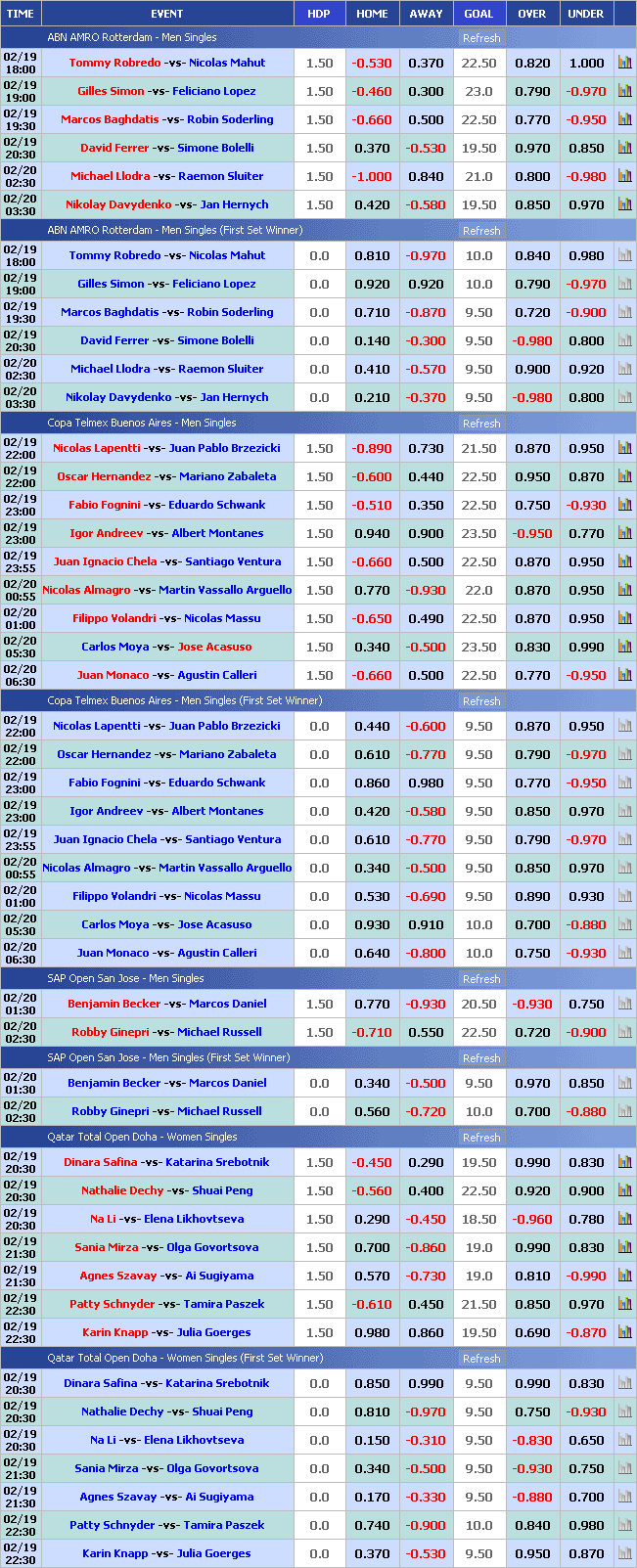
Task: Select home odds -0.530 for Tommy Robredo
Action: [372, 63]
